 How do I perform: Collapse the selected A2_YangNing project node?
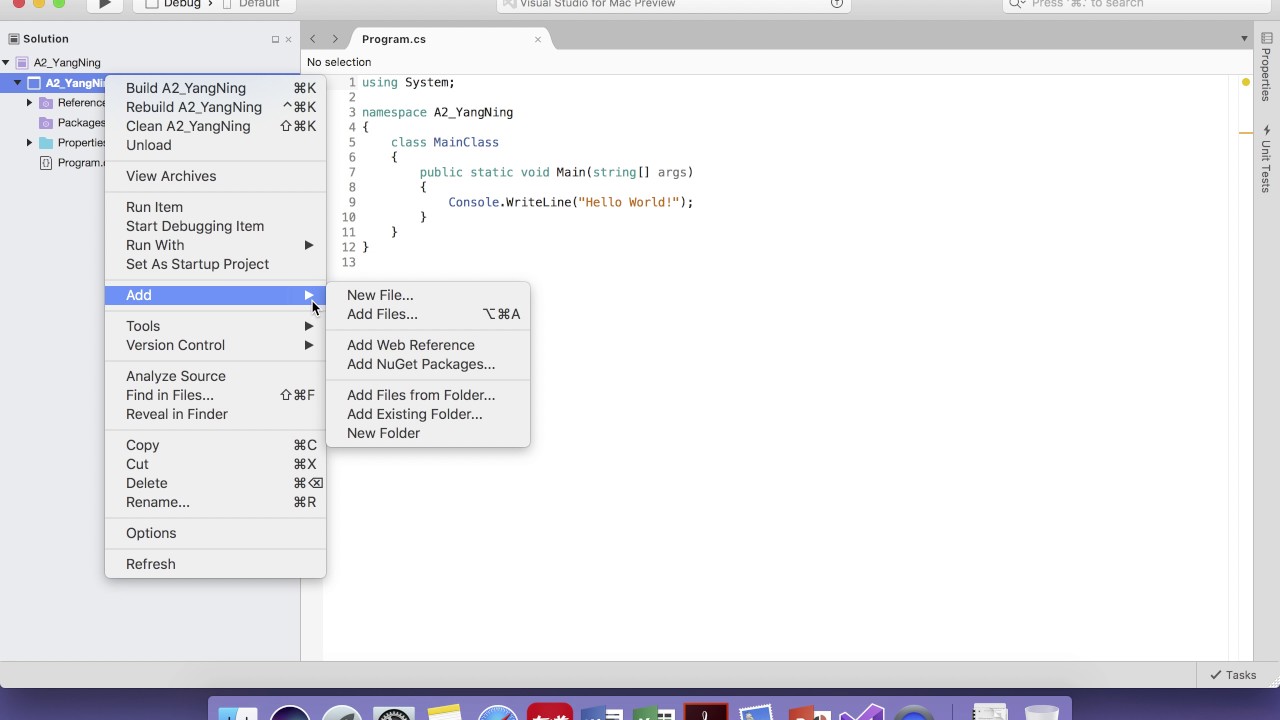[x=18, y=83]
